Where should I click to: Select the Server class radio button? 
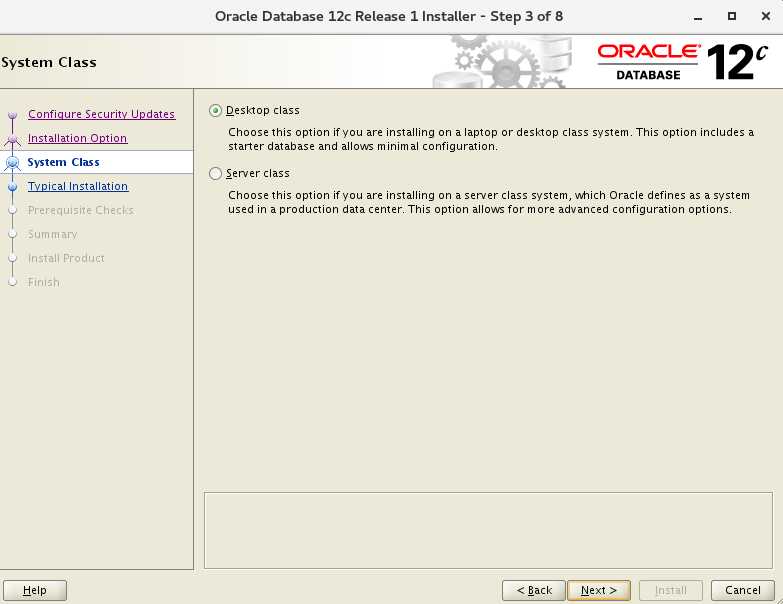tap(215, 173)
